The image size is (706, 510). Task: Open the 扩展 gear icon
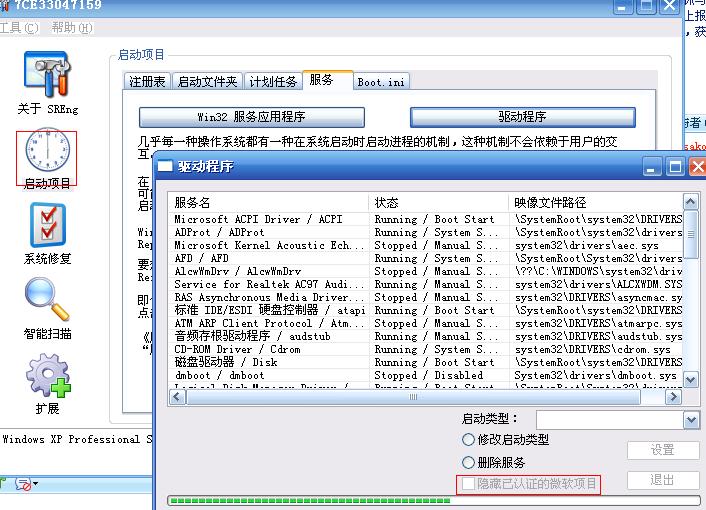tap(48, 376)
